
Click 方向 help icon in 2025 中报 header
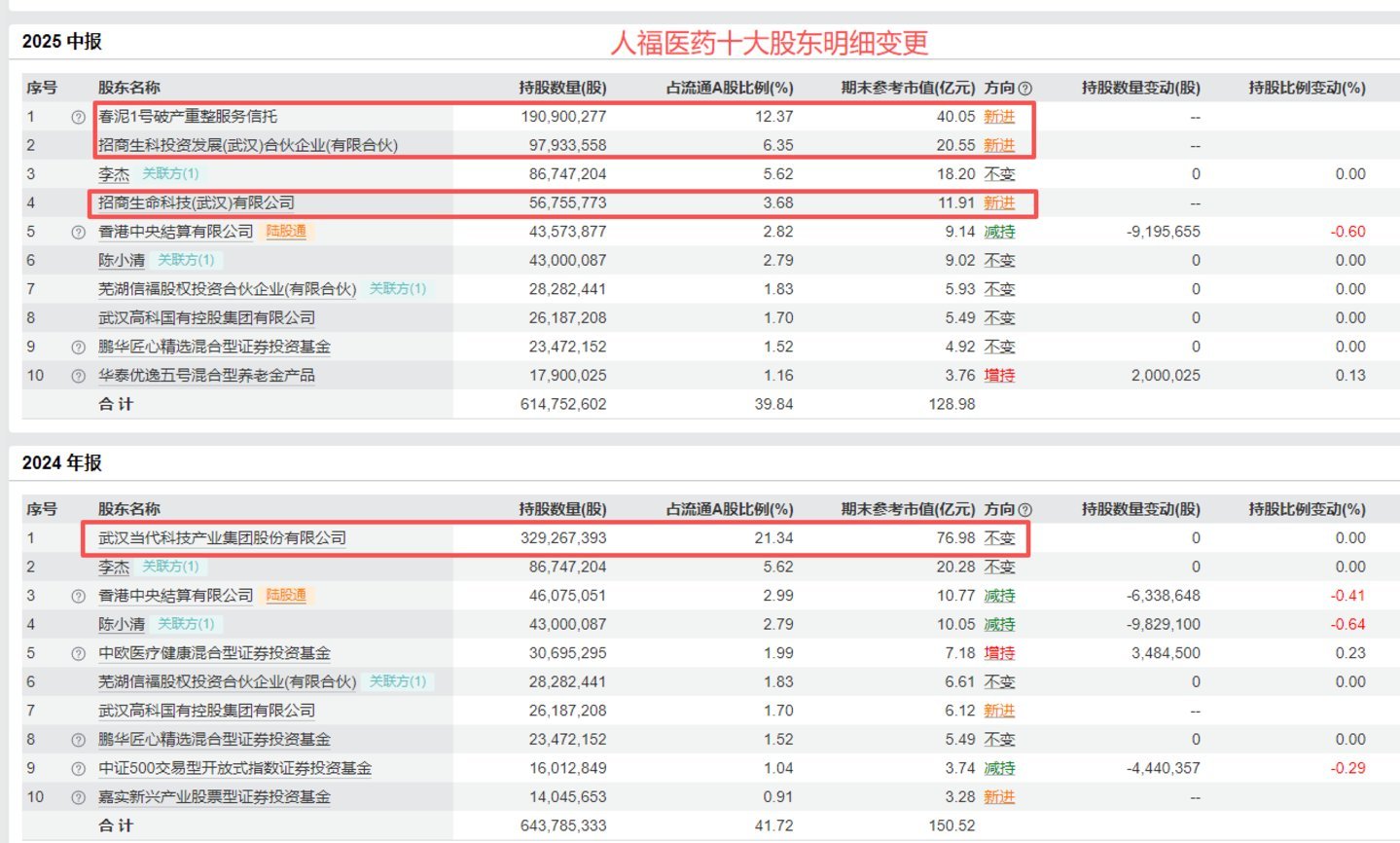(x=1025, y=89)
